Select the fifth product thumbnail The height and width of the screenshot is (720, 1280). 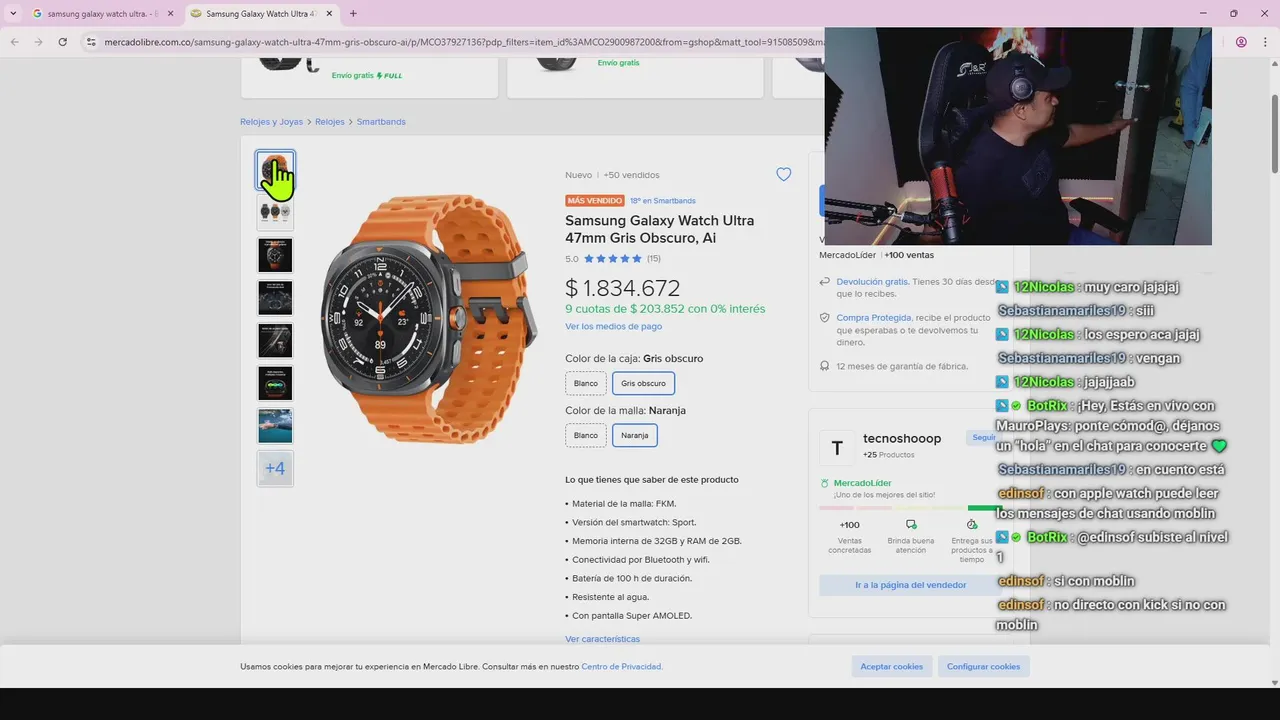pos(275,340)
